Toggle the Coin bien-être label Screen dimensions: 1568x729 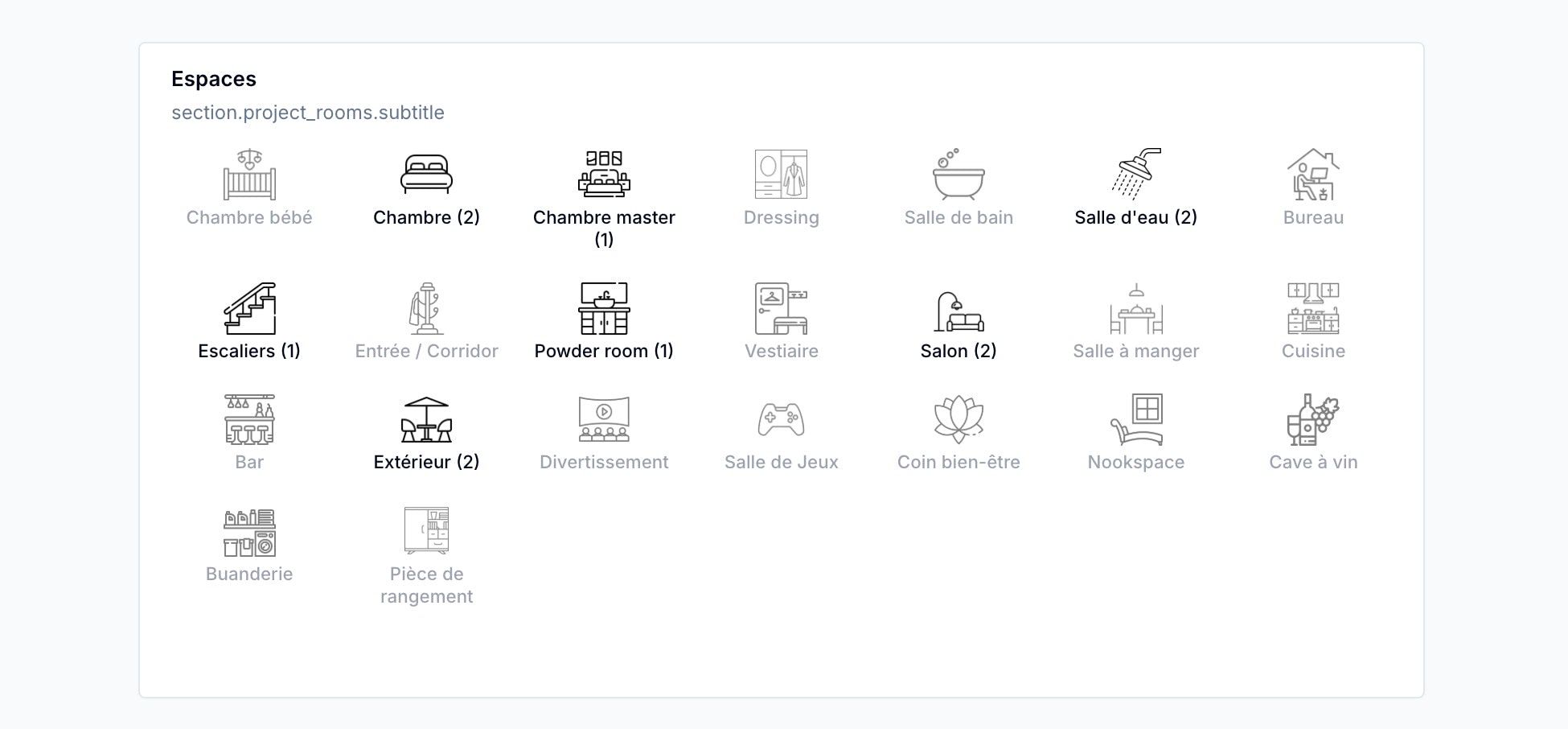point(958,462)
